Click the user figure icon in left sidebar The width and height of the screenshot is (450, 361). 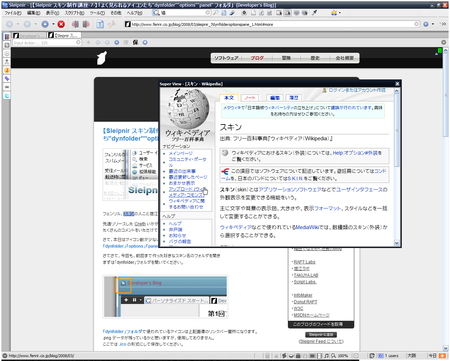coord(7,62)
